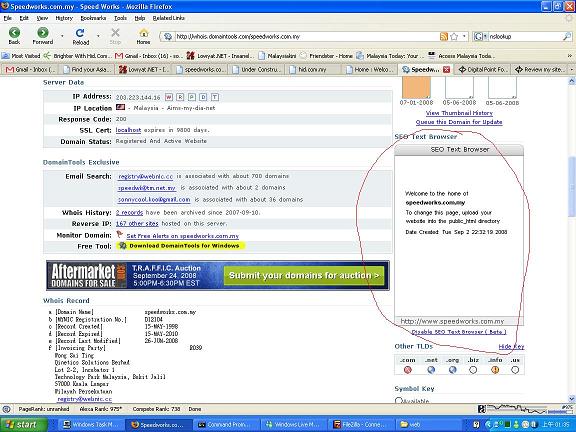This screenshot has height=432, width=576.
Task: Click the Windows Start button
Action: tap(24, 425)
